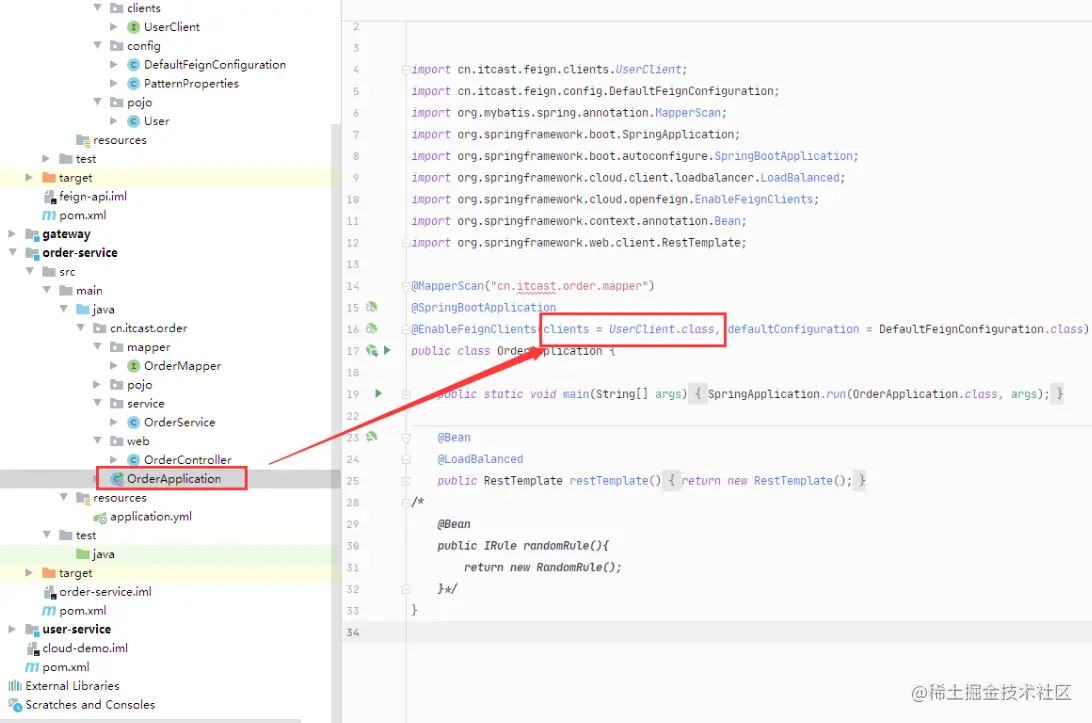This screenshot has height=723, width=1092.
Task: Click the OrderController class icon
Action: [x=134, y=460]
